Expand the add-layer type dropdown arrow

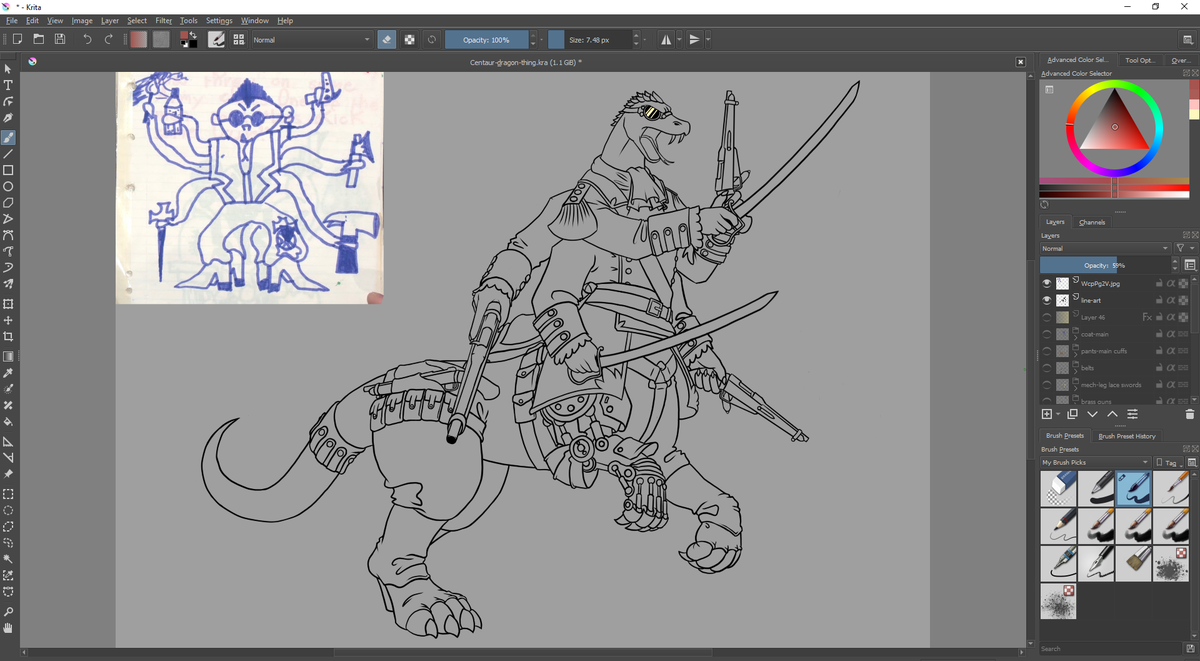1058,414
